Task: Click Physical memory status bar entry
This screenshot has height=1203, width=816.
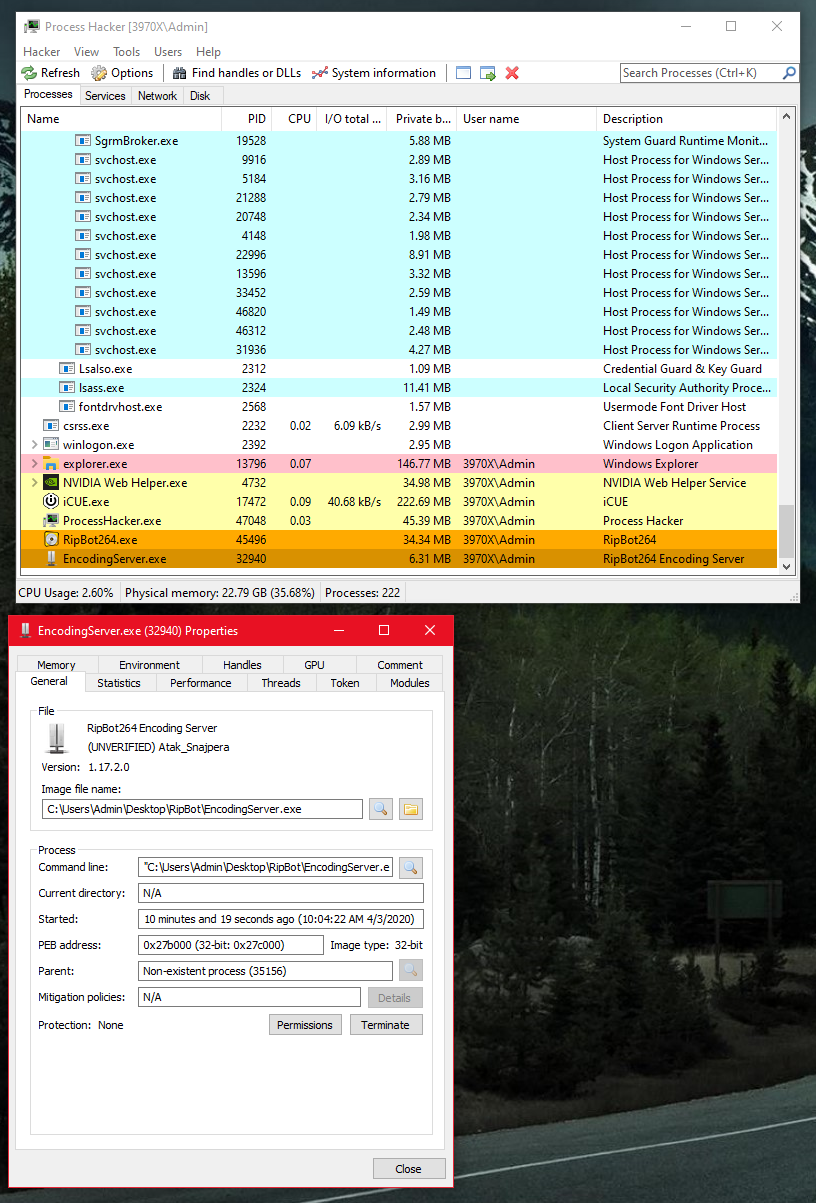Action: point(220,593)
